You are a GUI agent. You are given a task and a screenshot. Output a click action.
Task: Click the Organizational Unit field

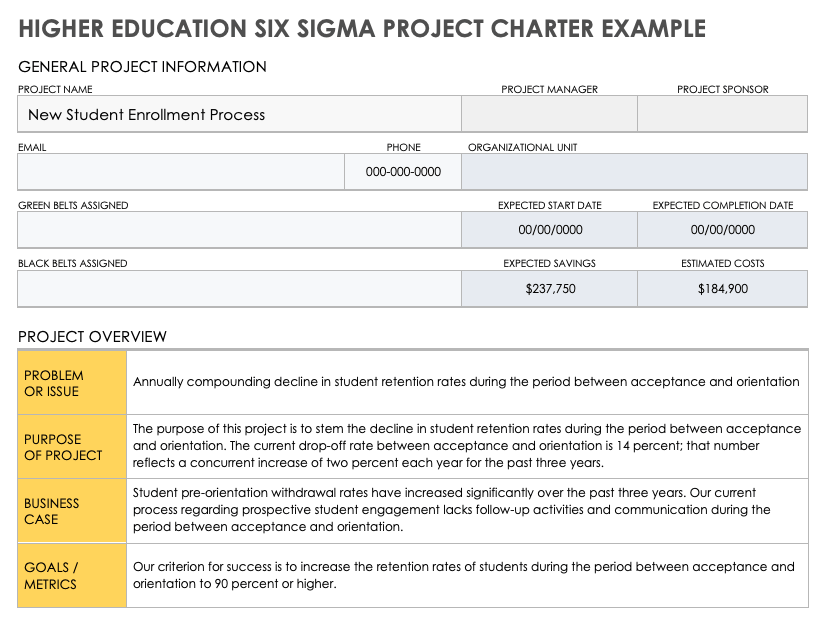[x=634, y=172]
